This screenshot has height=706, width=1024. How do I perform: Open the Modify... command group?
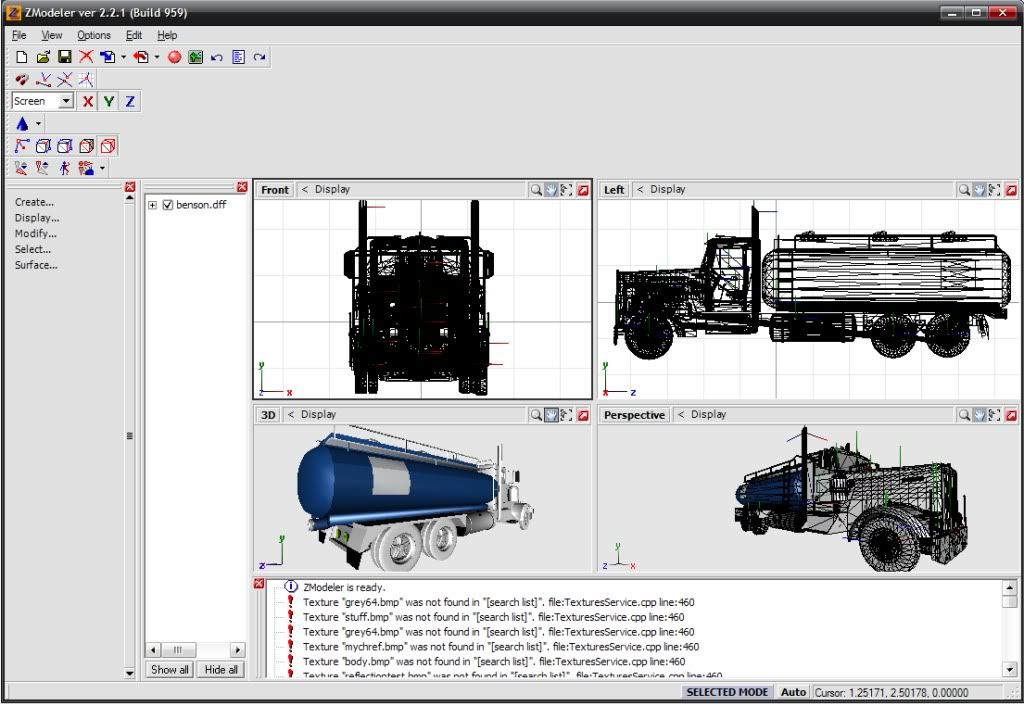pos(36,234)
